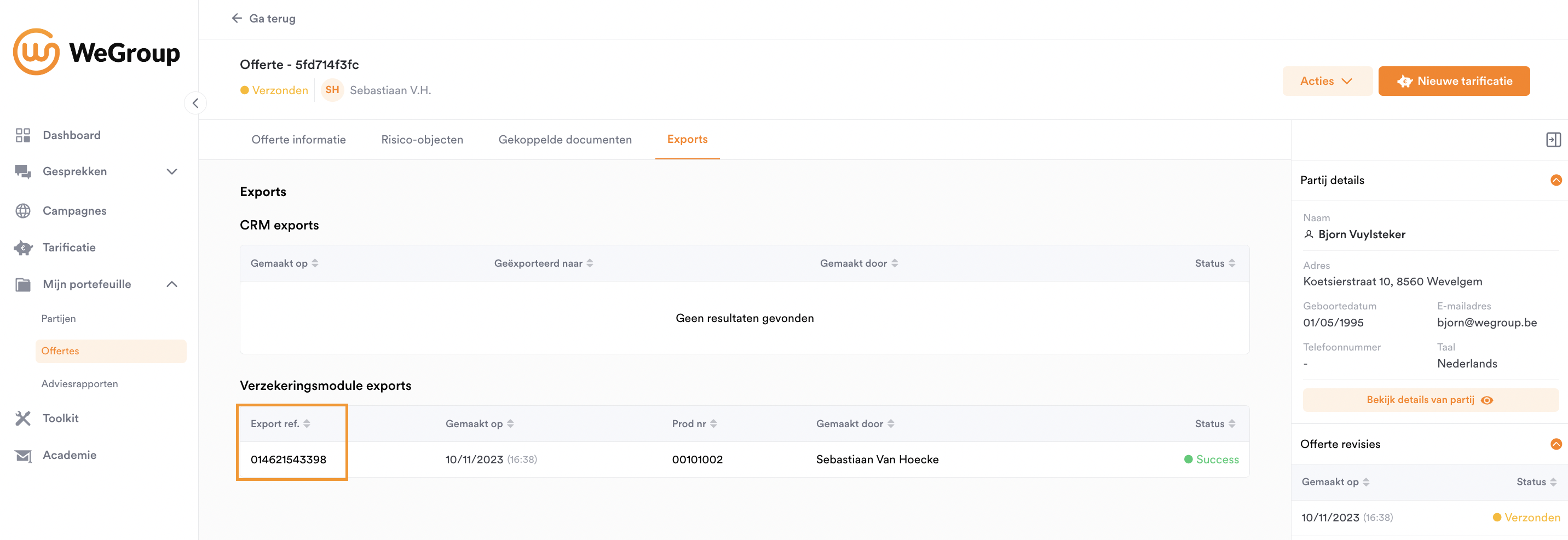The image size is (1568, 540).
Task: Click the Gesprekken chat bubbles icon
Action: click(x=23, y=171)
